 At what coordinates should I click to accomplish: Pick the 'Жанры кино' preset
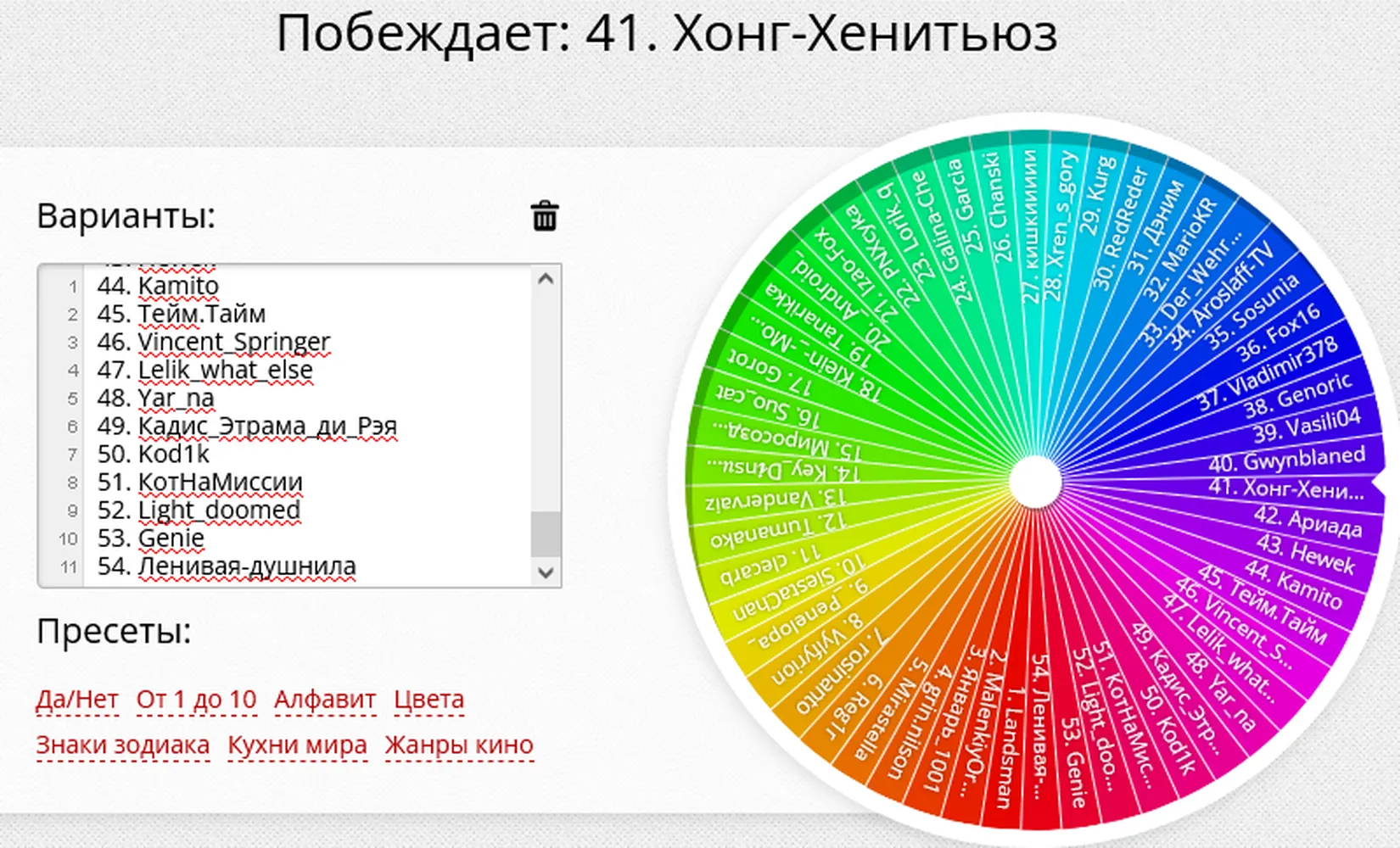(x=459, y=745)
